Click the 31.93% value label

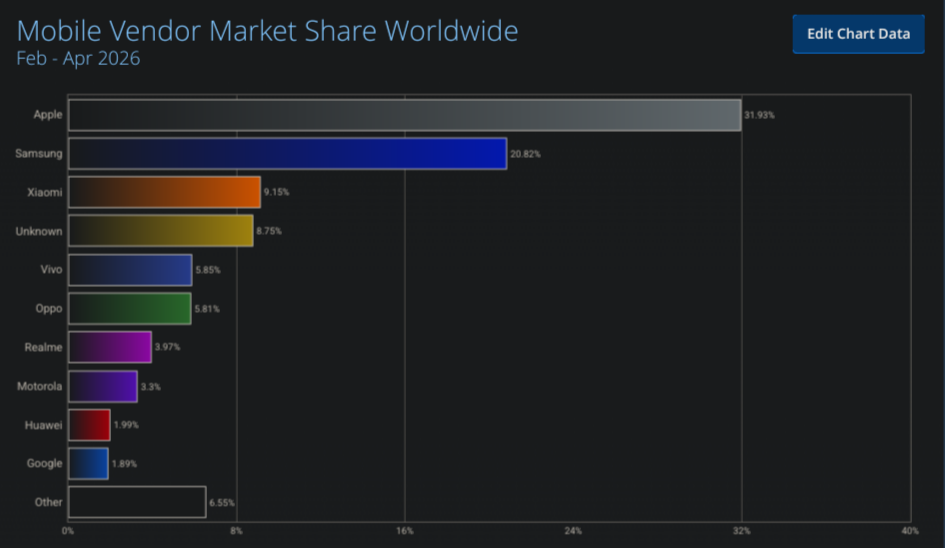759,115
